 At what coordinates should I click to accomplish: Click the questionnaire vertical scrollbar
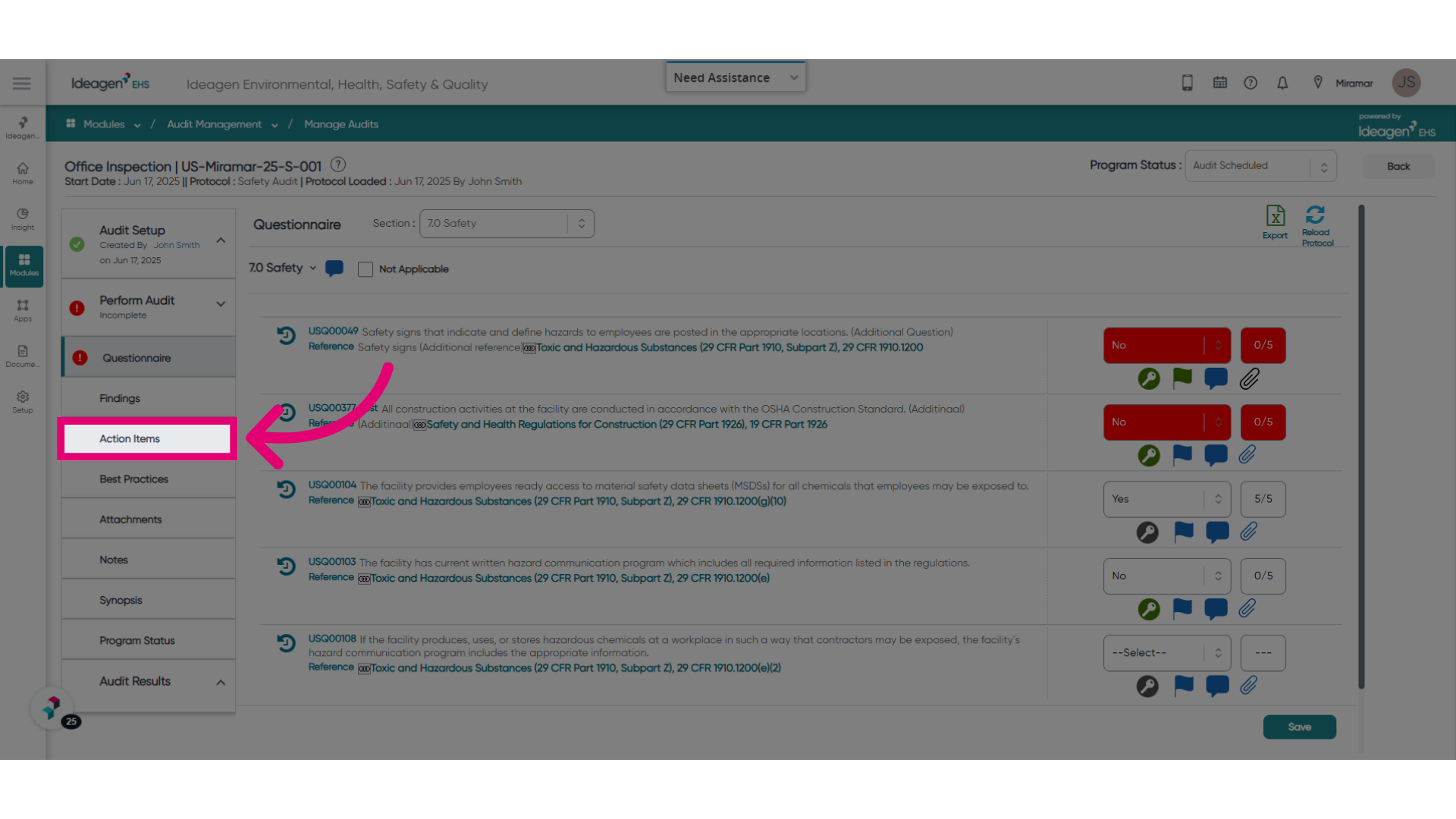click(x=1361, y=447)
